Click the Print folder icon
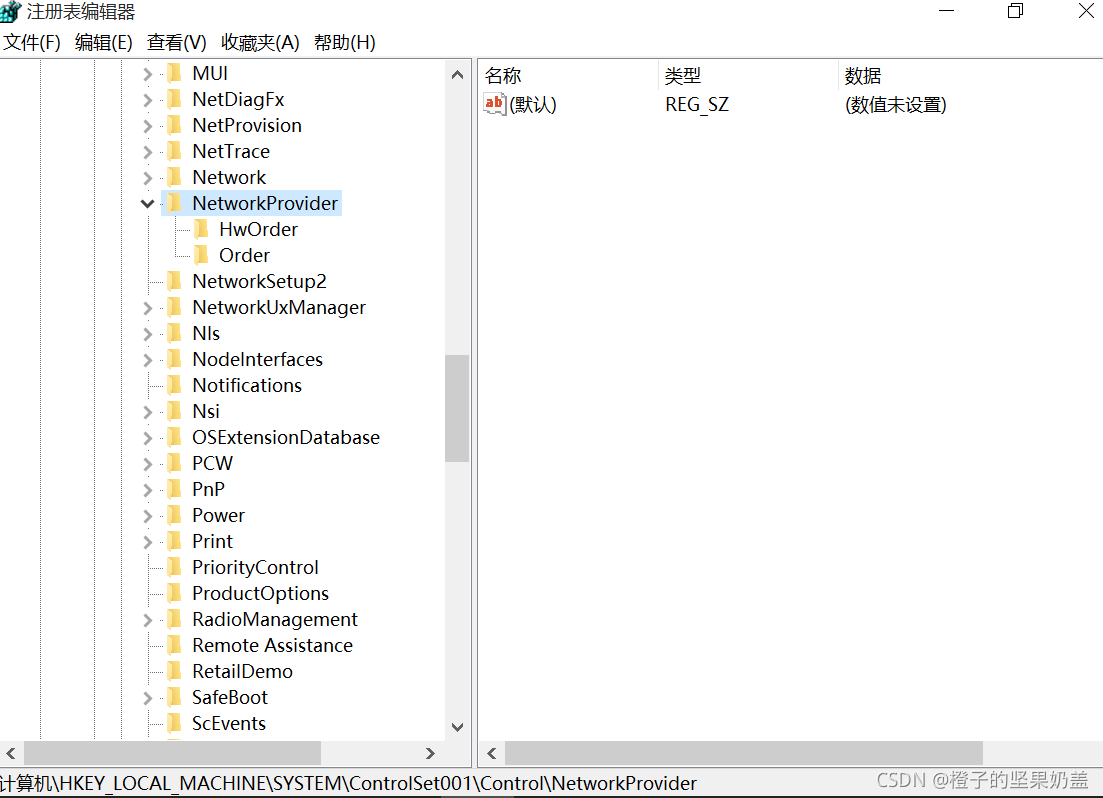The width and height of the screenshot is (1103, 798). click(175, 542)
